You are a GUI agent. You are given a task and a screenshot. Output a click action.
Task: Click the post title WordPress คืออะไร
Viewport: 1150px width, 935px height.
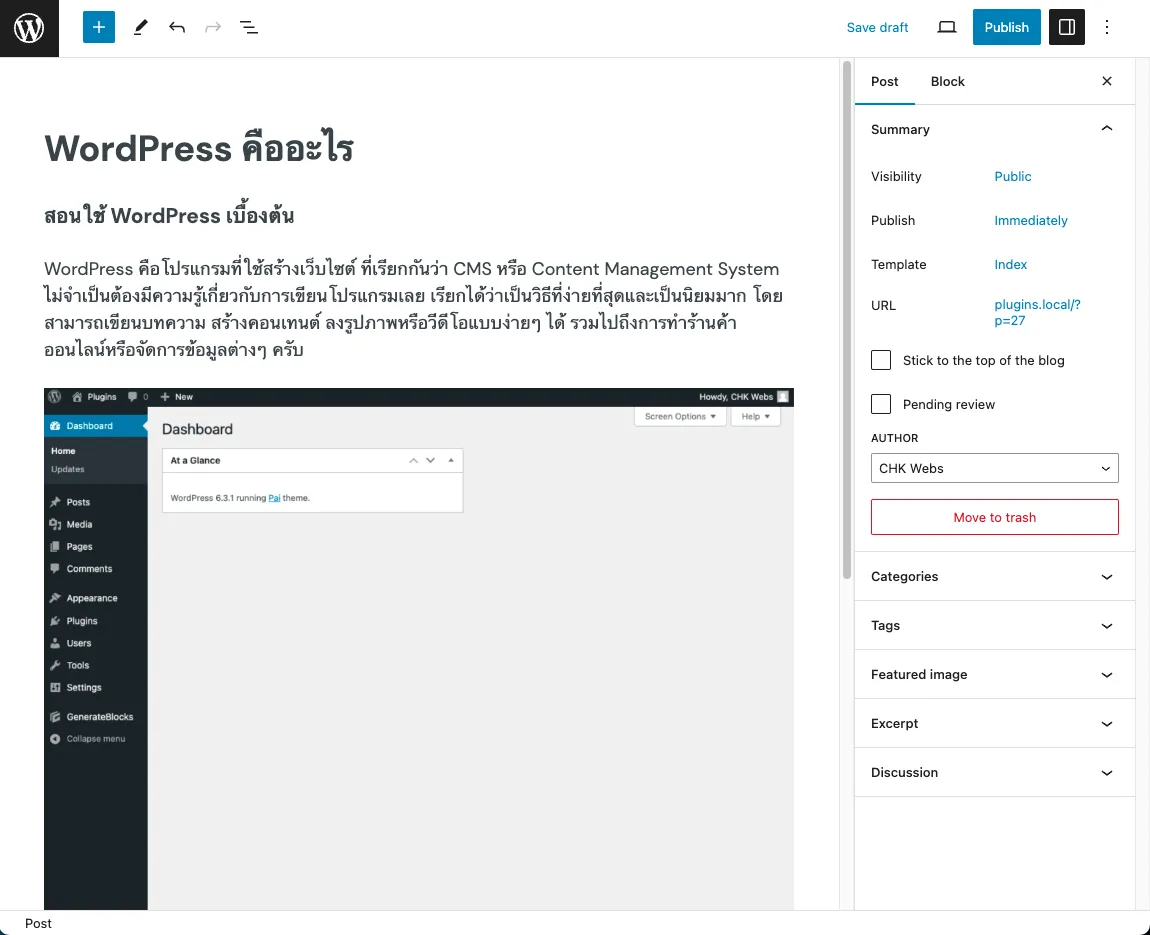tap(199, 148)
